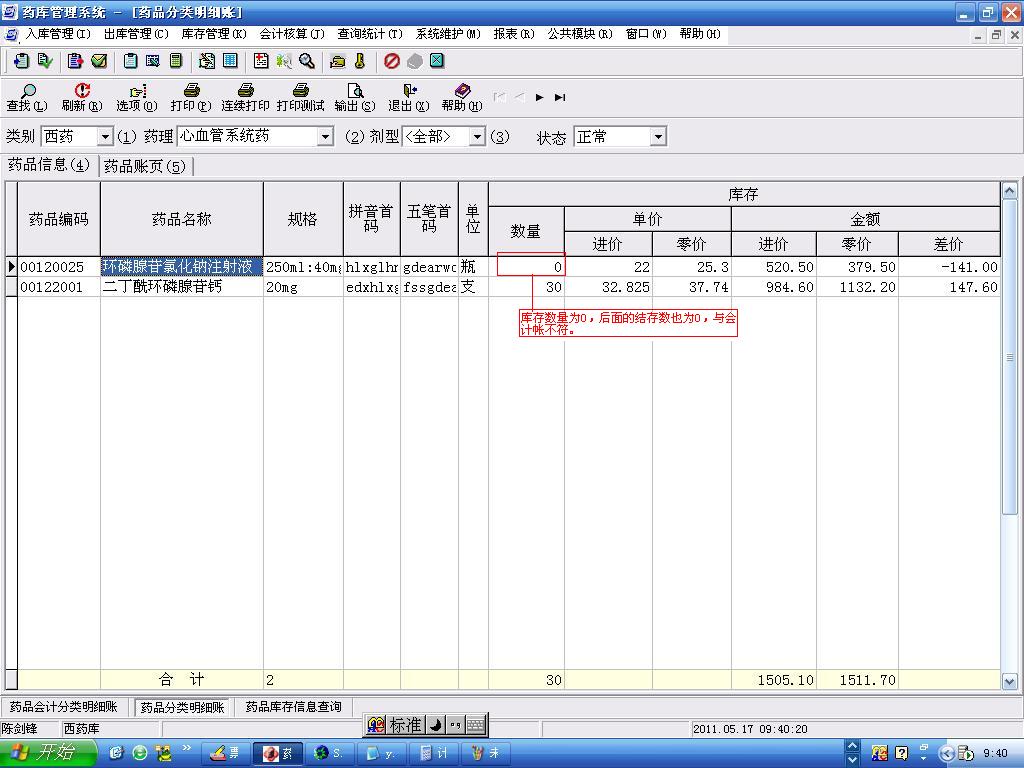The image size is (1024, 768).
Task: Click the table scrollbar up arrow
Action: click(1009, 191)
